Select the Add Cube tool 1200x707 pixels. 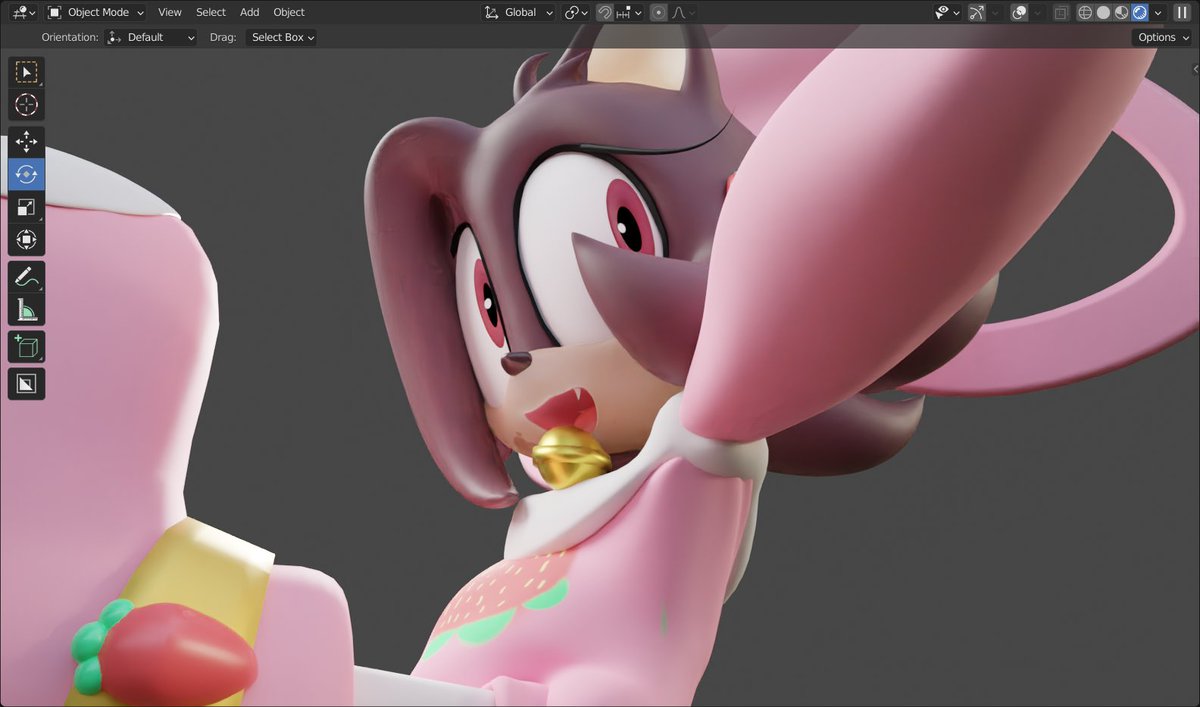(26, 347)
